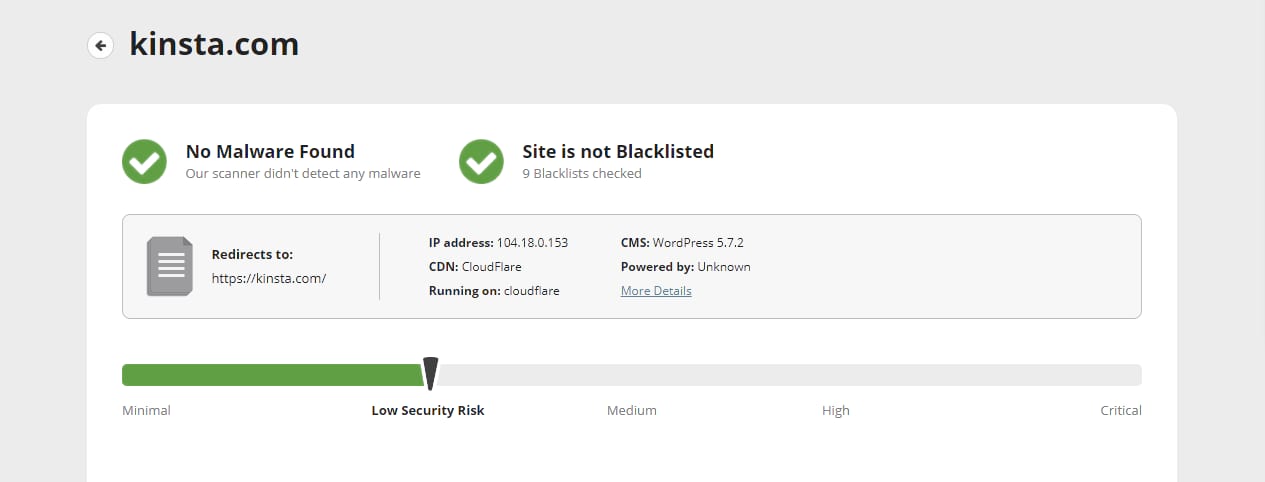This screenshot has height=482, width=1265.
Task: Click the CMS: WordPress 5.7.2 entry
Action: 682,243
